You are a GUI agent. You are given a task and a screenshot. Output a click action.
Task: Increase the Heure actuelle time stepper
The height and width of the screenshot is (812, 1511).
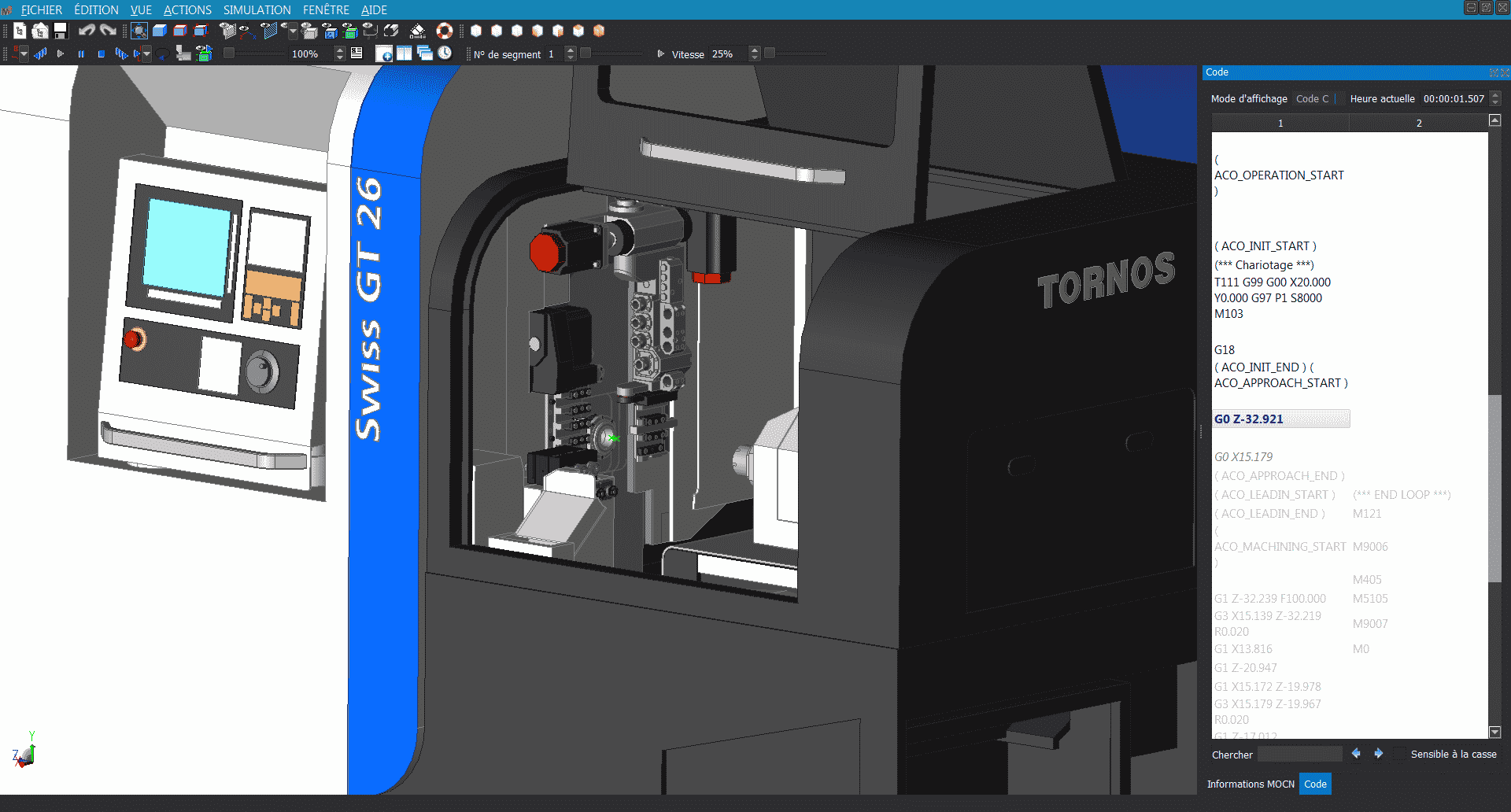click(x=1496, y=95)
